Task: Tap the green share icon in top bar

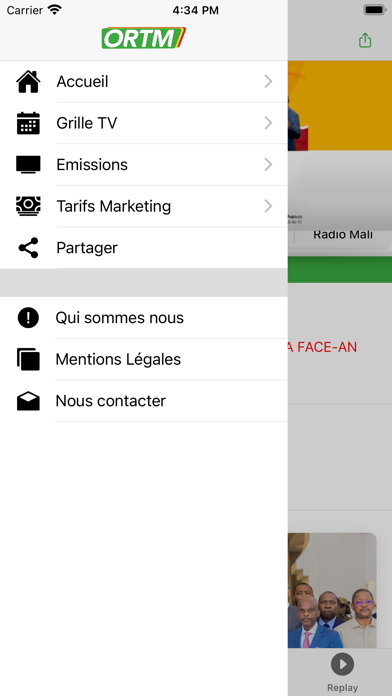Action: pyautogui.click(x=365, y=40)
